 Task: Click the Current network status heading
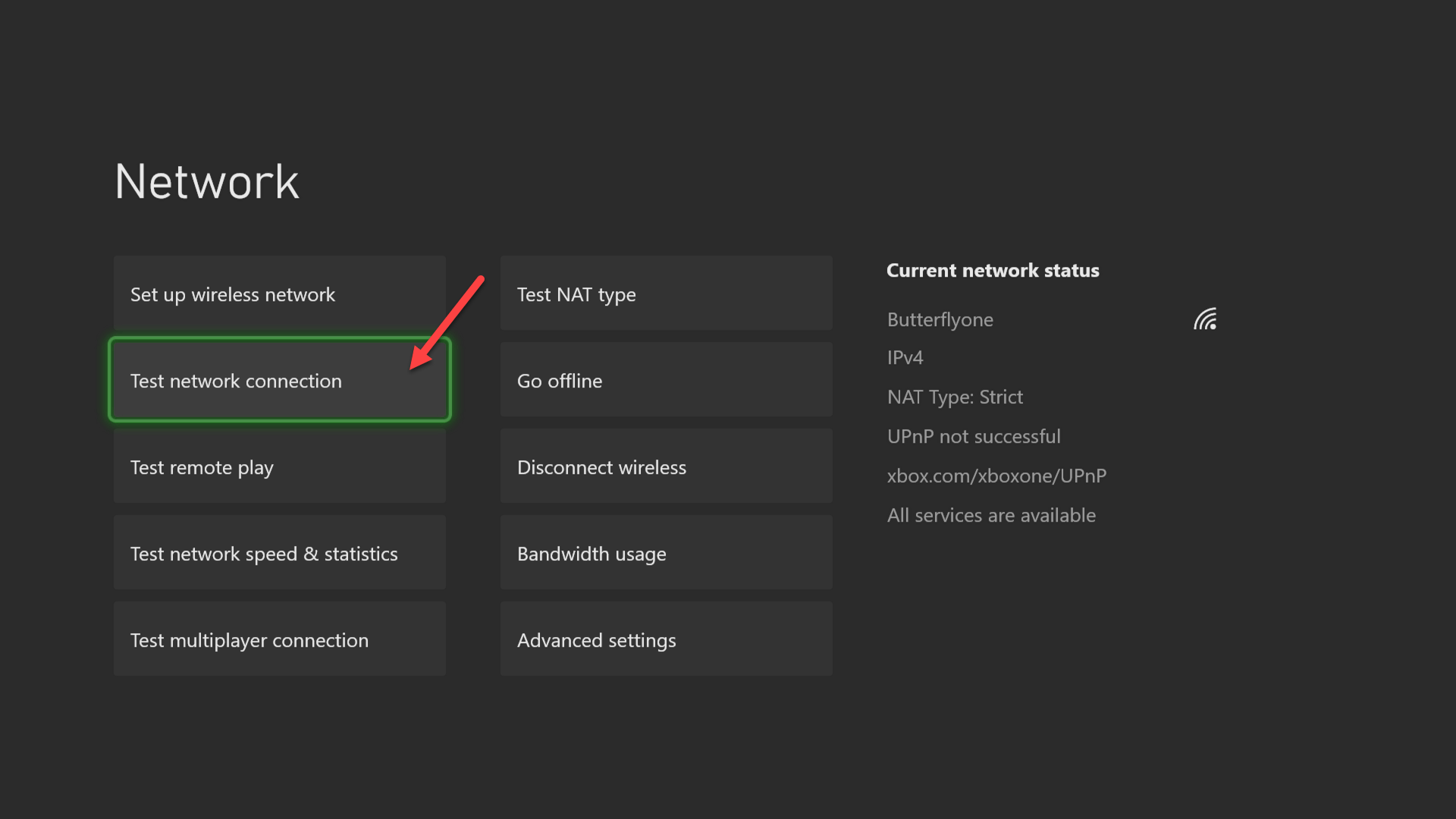click(x=993, y=270)
